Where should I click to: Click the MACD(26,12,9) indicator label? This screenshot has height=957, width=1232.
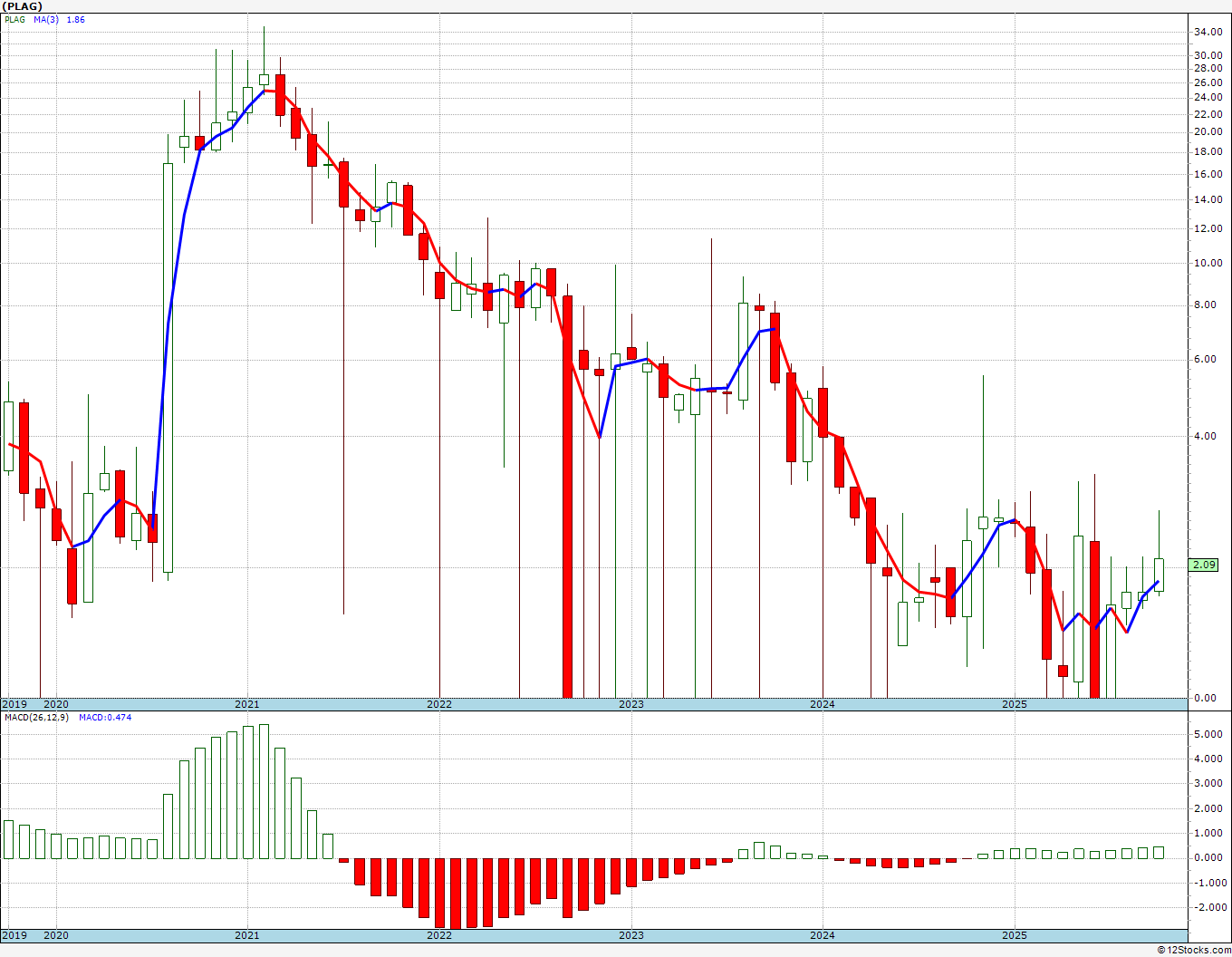click(x=36, y=718)
